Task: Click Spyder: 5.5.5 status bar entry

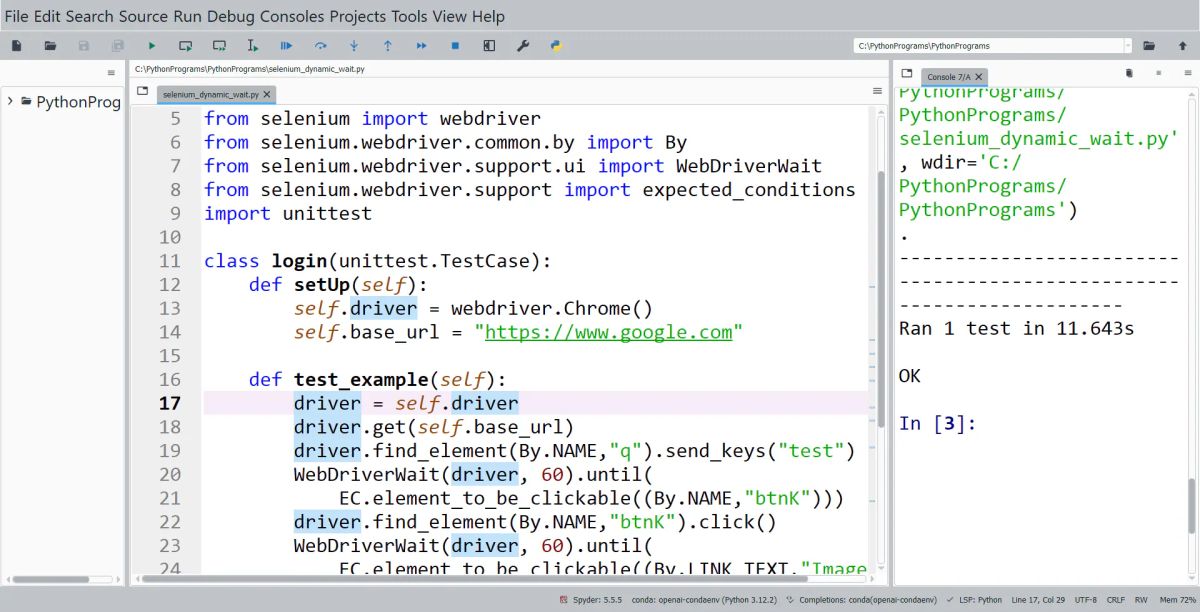Action: coord(590,600)
